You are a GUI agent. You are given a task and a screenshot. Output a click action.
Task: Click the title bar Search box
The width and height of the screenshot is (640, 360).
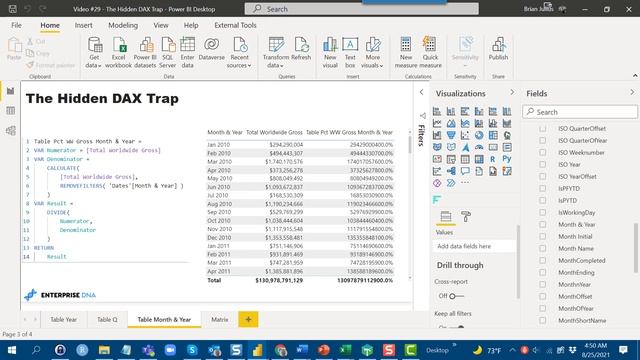click(361, 9)
